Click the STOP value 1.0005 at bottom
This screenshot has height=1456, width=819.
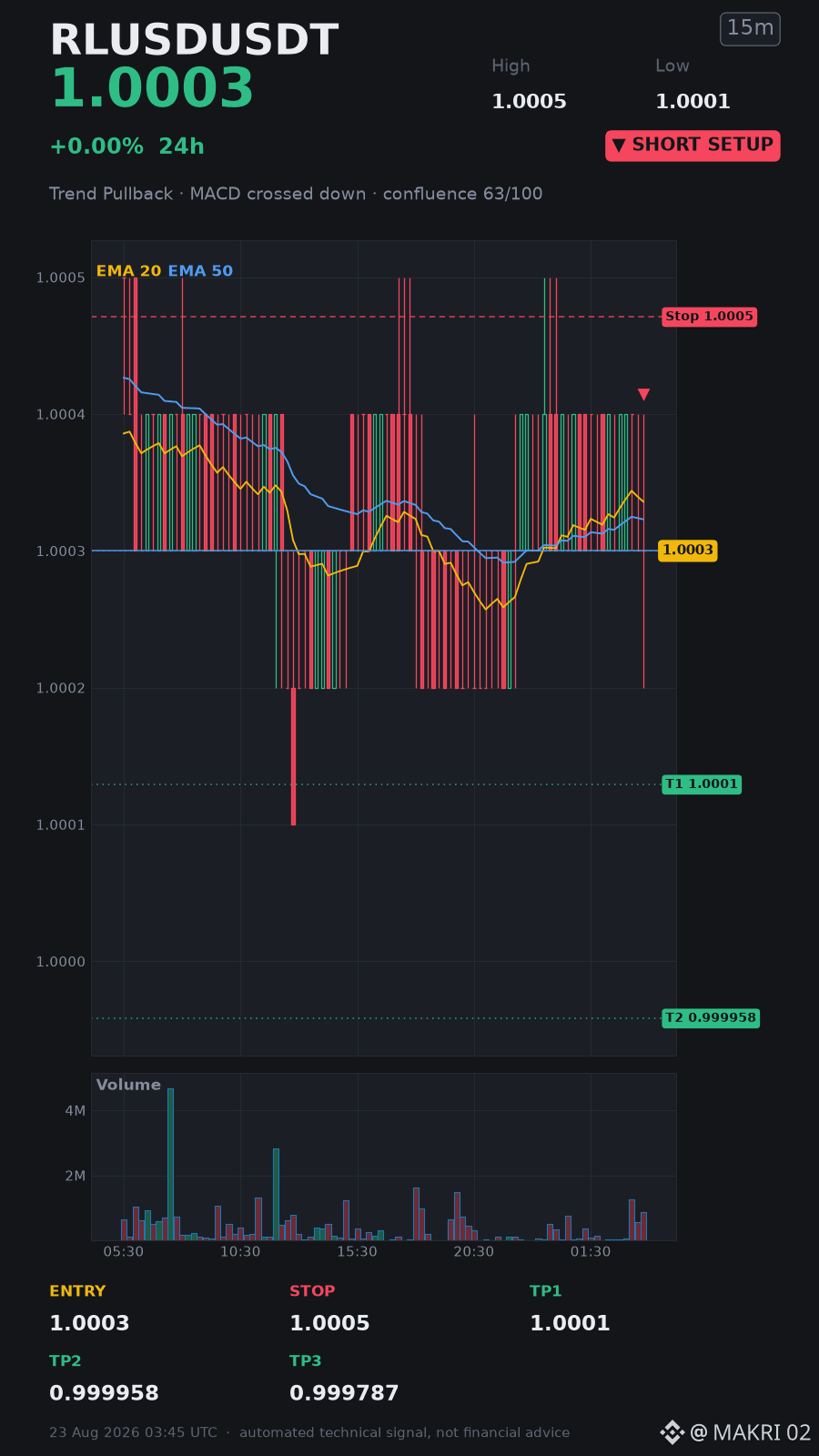(x=329, y=1323)
